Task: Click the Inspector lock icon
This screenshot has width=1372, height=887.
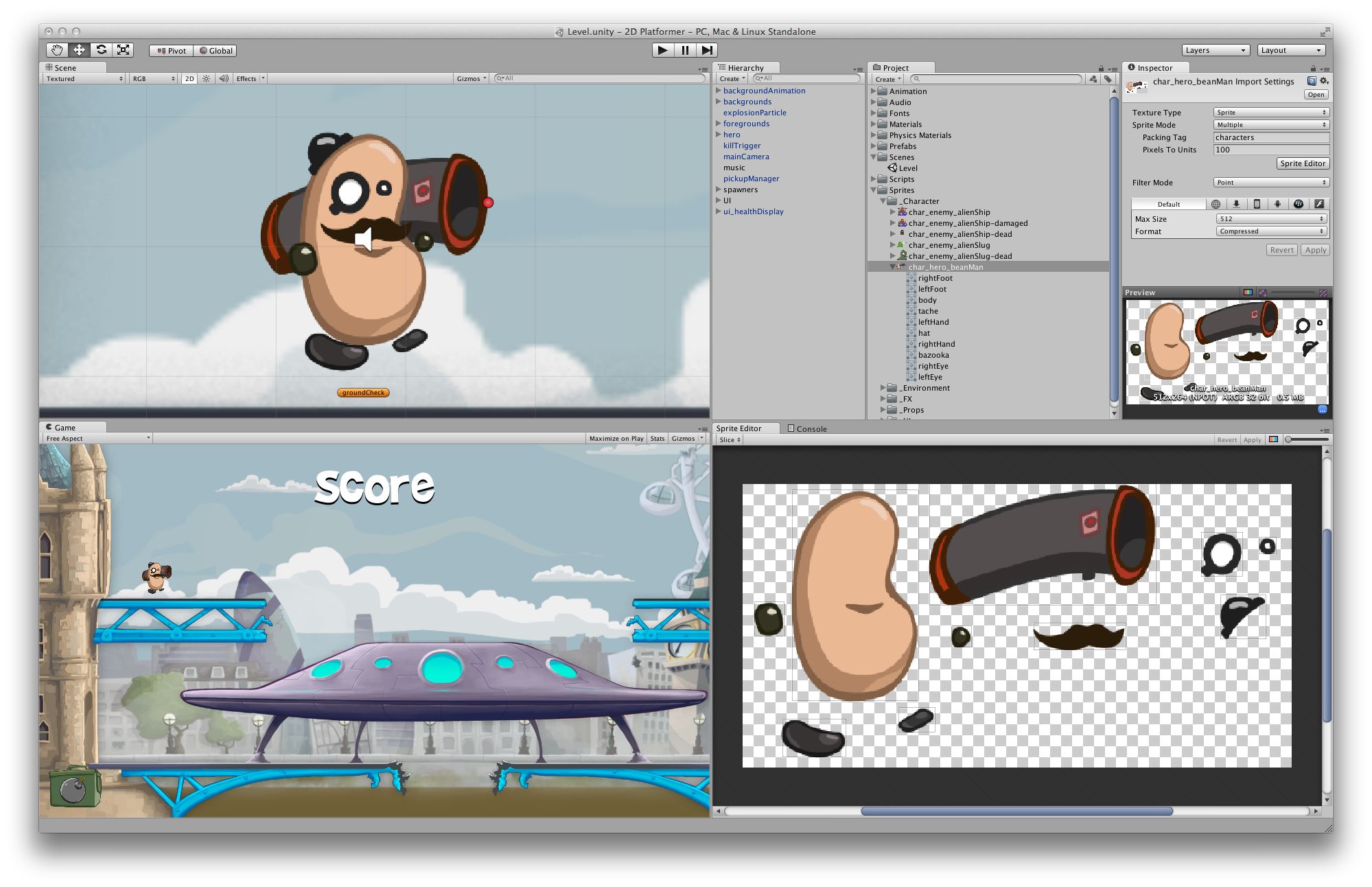Action: [x=1313, y=68]
